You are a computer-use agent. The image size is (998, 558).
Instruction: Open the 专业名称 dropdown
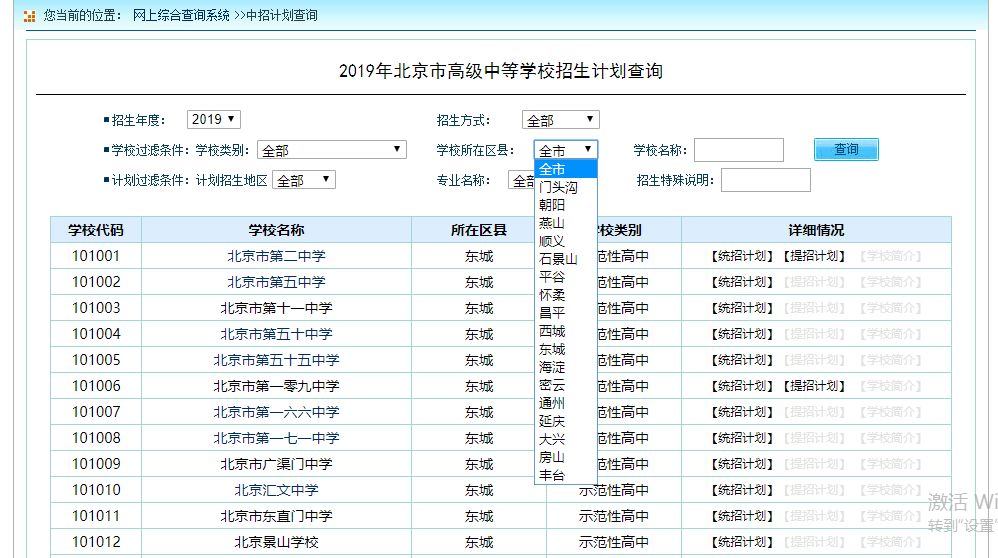tap(521, 180)
